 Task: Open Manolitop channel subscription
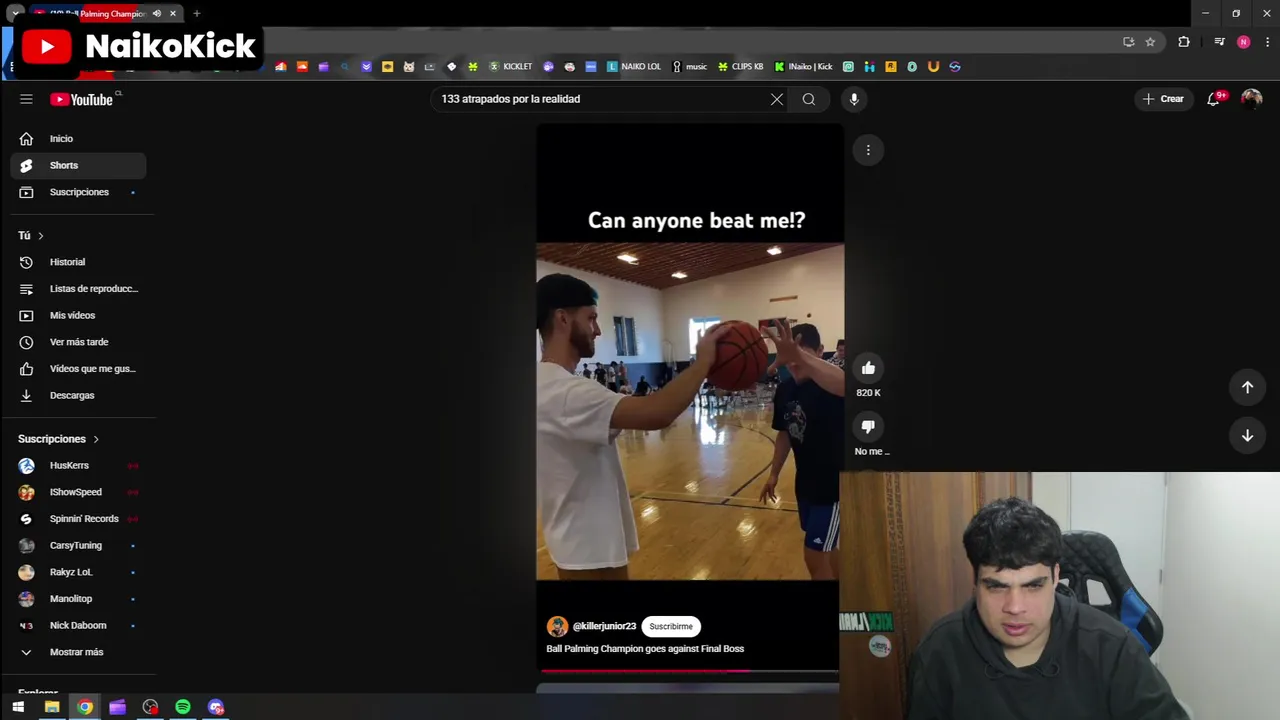tap(78, 599)
